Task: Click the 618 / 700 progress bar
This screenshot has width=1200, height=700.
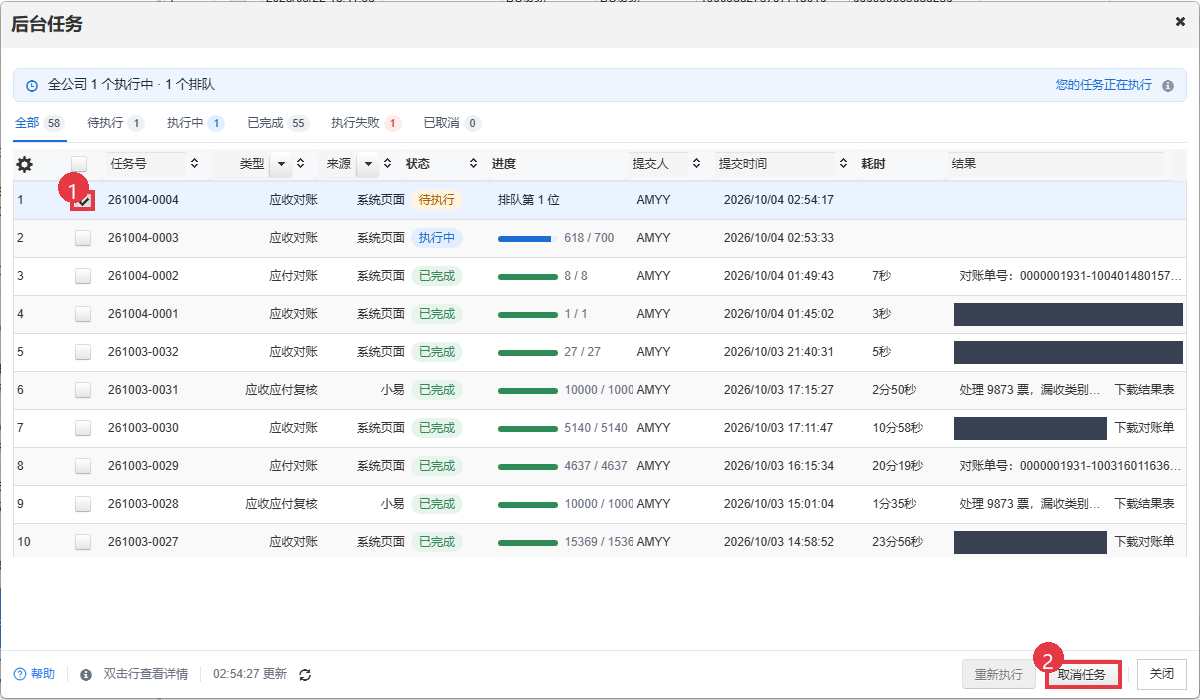Action: tap(527, 238)
